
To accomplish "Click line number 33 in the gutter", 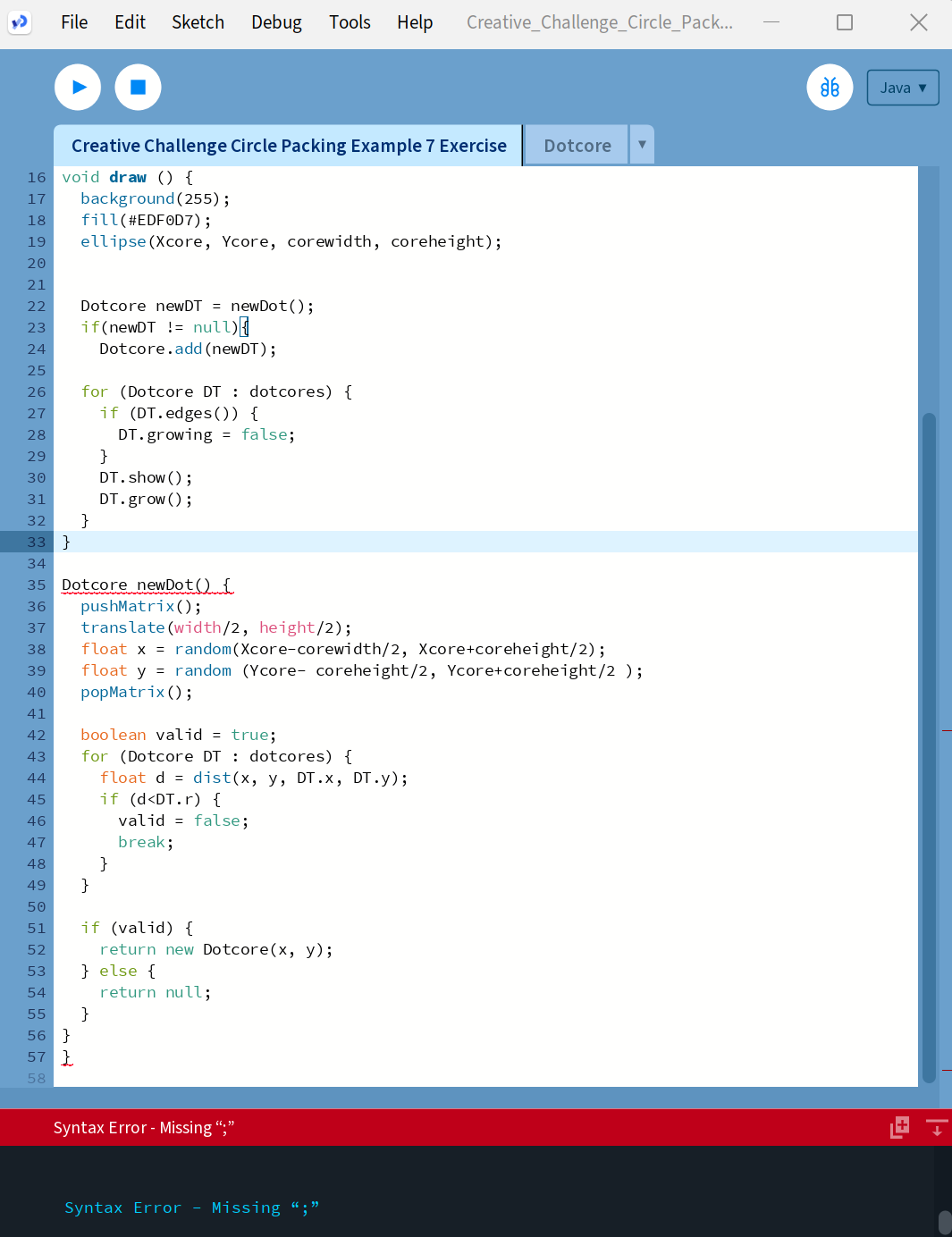I will point(36,542).
